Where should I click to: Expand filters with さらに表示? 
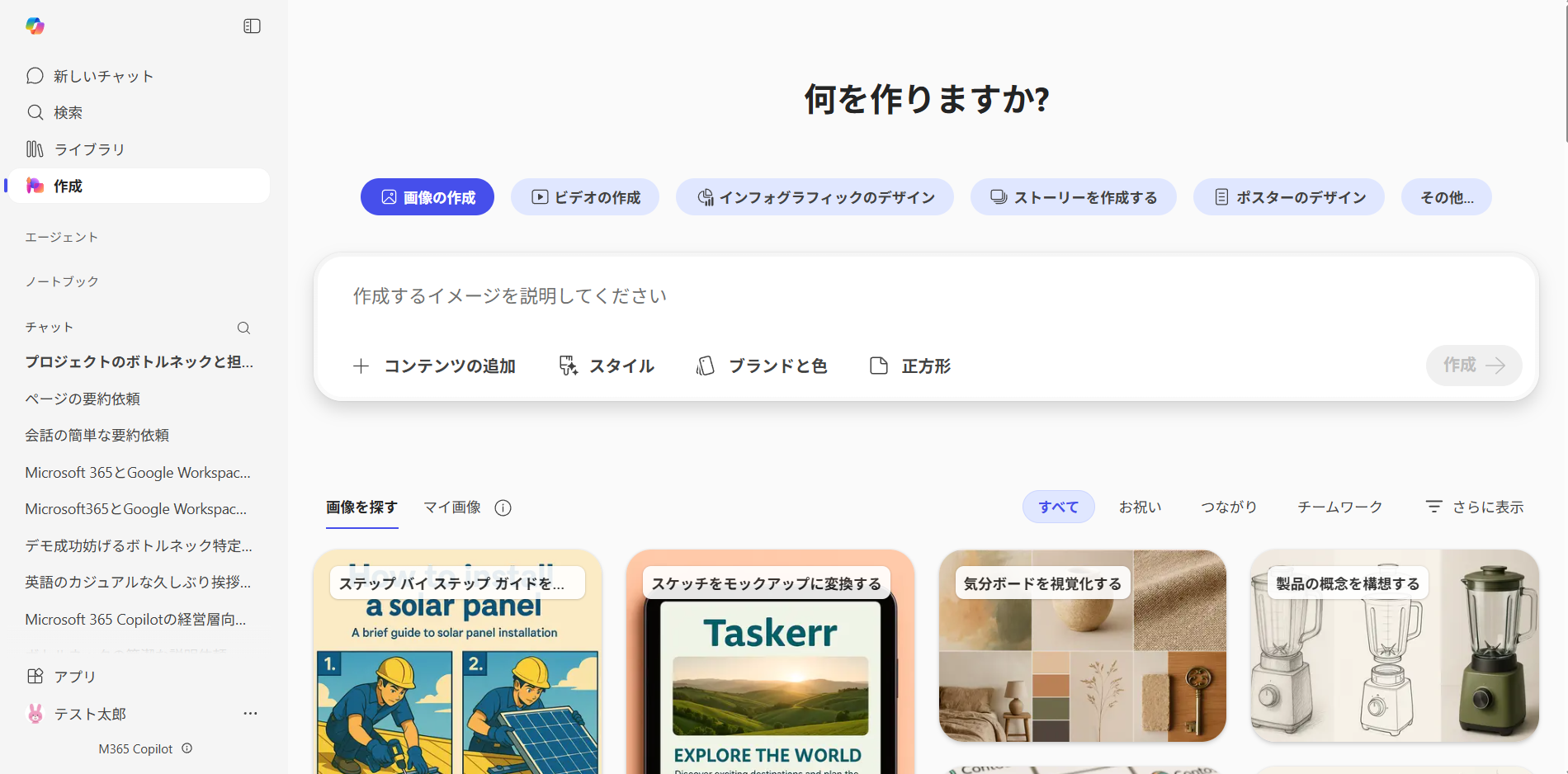pos(1475,507)
